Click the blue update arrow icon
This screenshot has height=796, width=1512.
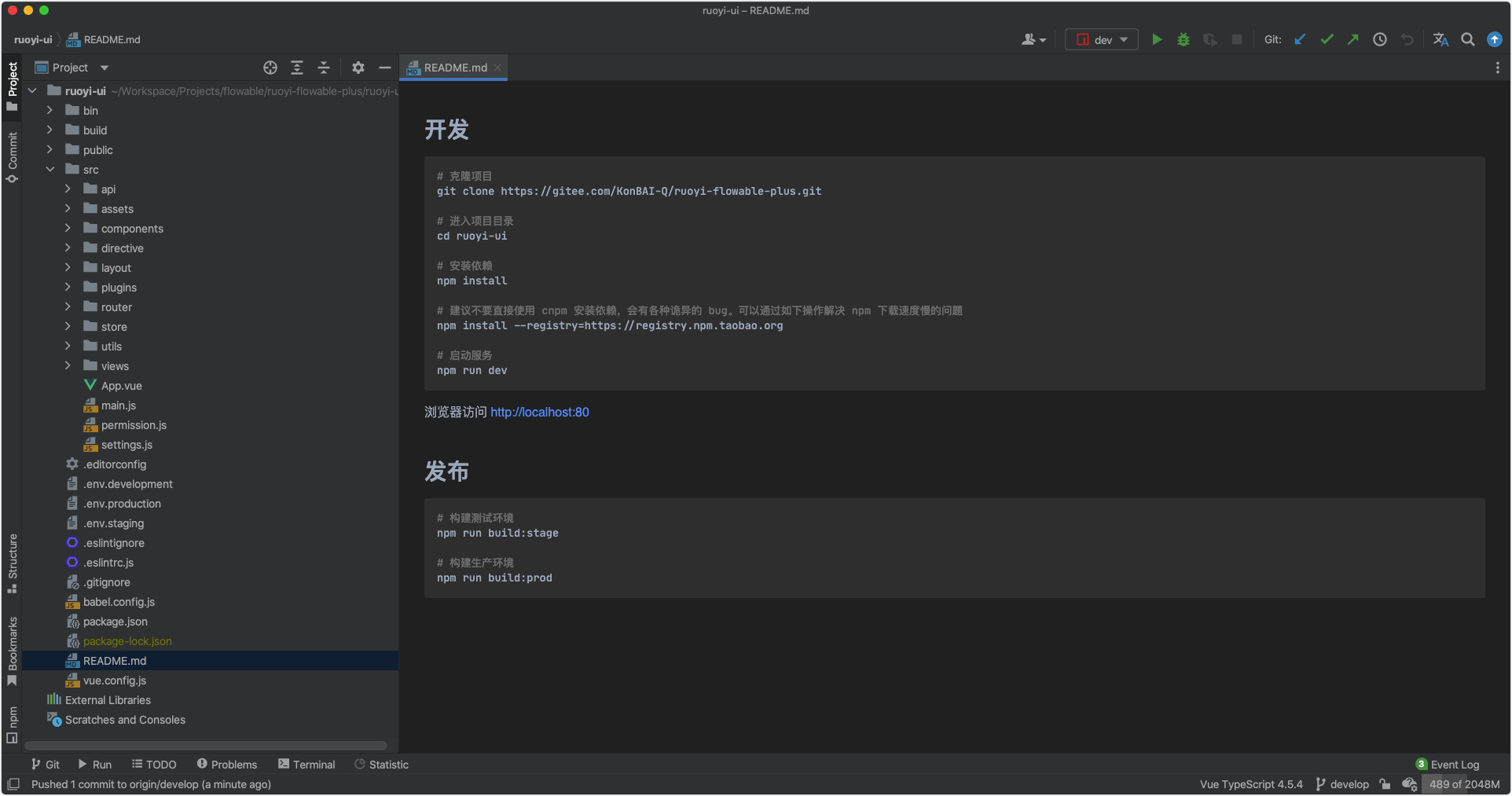[x=1495, y=39]
